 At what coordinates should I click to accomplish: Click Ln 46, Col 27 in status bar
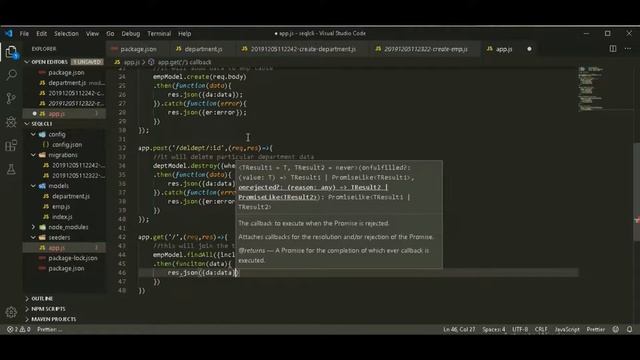click(459, 329)
